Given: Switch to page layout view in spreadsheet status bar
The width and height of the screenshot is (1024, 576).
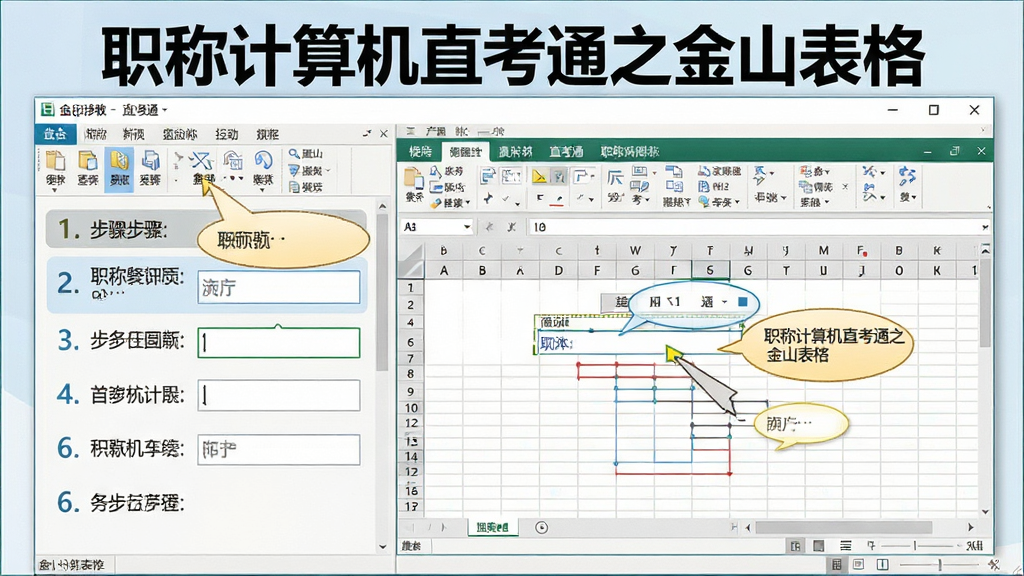Looking at the screenshot, I should (x=818, y=546).
